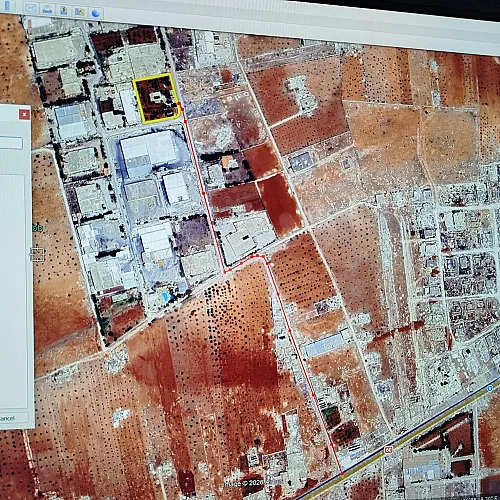Click red path end node at highway
Image resolution: width=500 pixels, height=500 pixels.
point(342,473)
